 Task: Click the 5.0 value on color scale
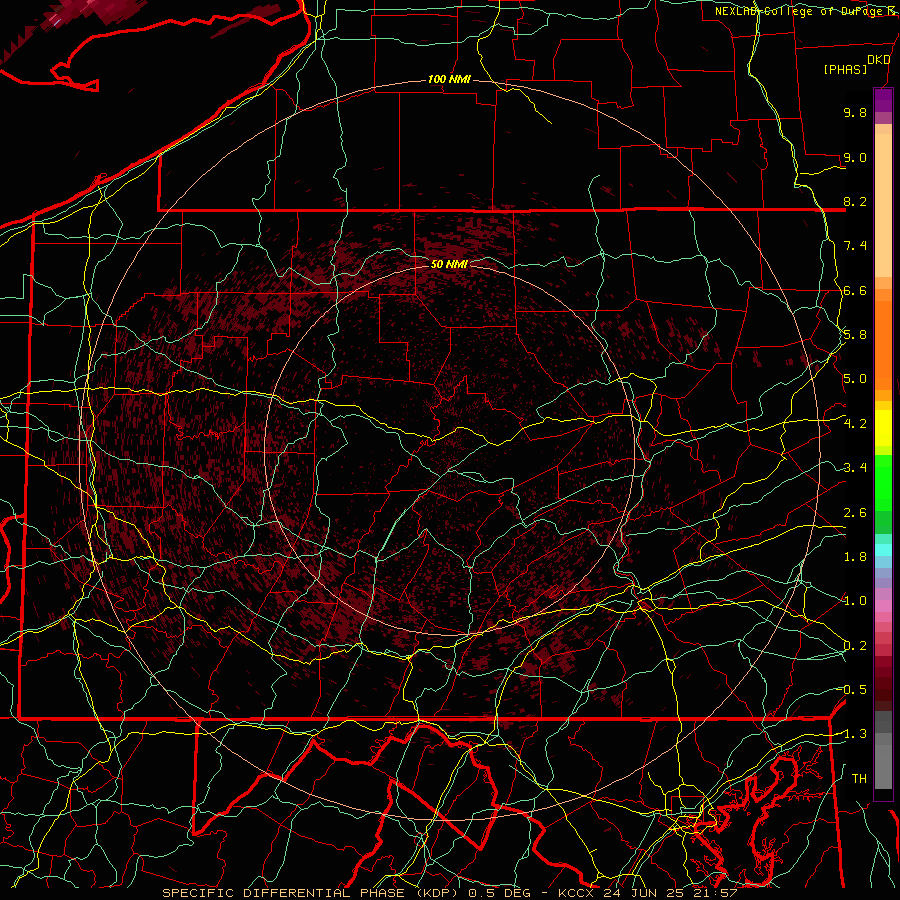(x=855, y=379)
